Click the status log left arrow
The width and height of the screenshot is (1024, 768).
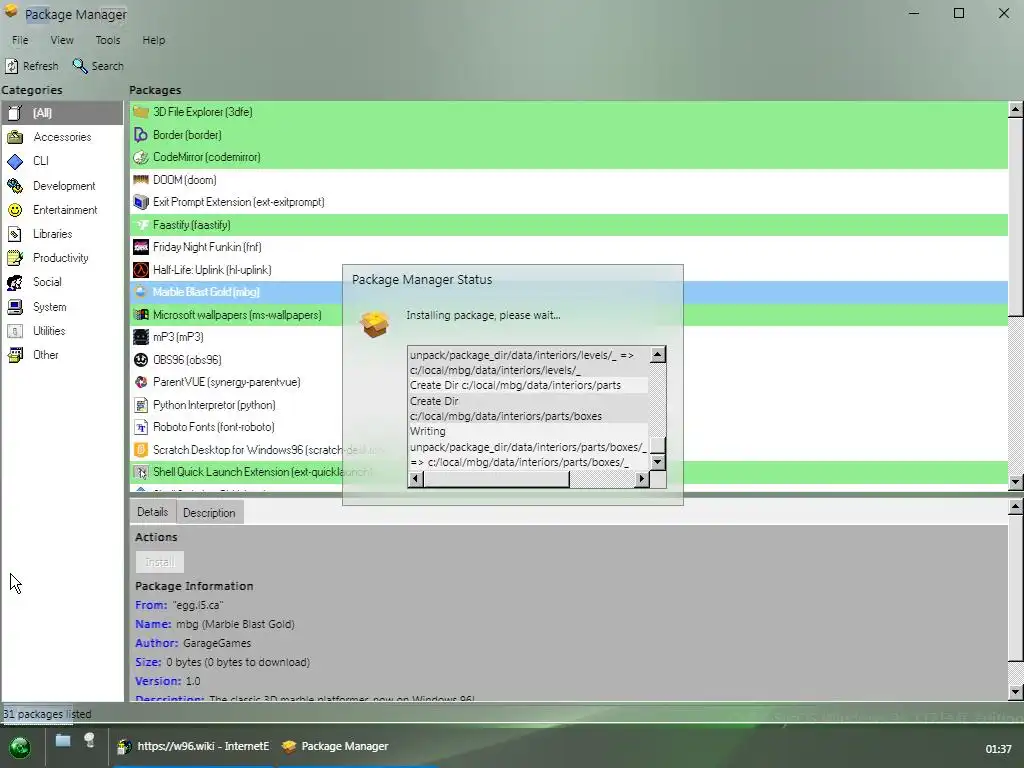(x=416, y=479)
